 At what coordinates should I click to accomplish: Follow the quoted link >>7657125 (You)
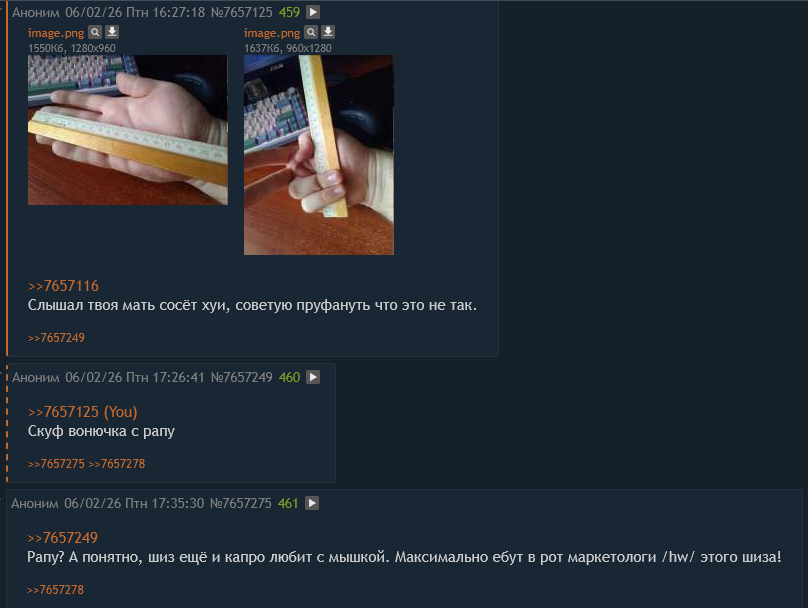tap(82, 412)
